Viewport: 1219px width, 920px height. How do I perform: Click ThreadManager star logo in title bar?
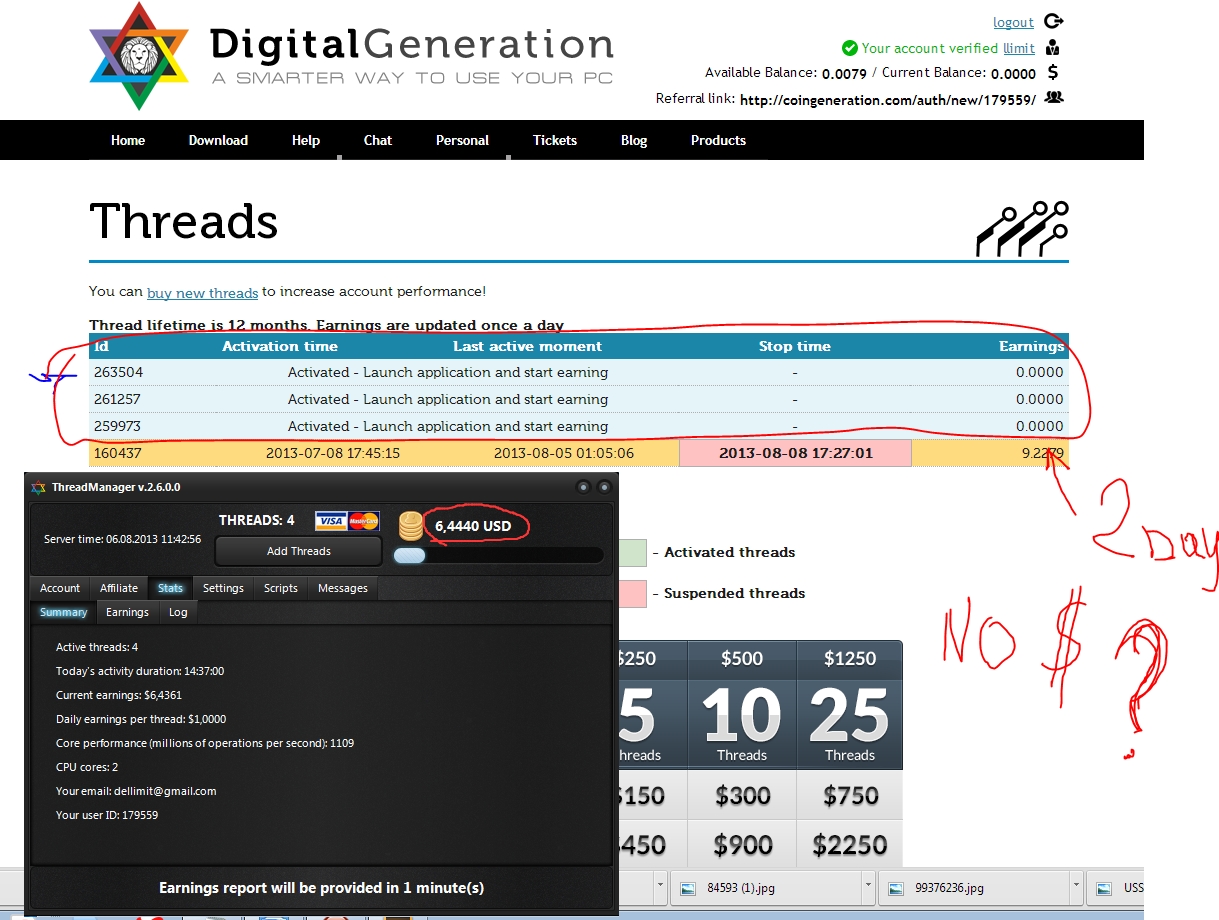(39, 487)
